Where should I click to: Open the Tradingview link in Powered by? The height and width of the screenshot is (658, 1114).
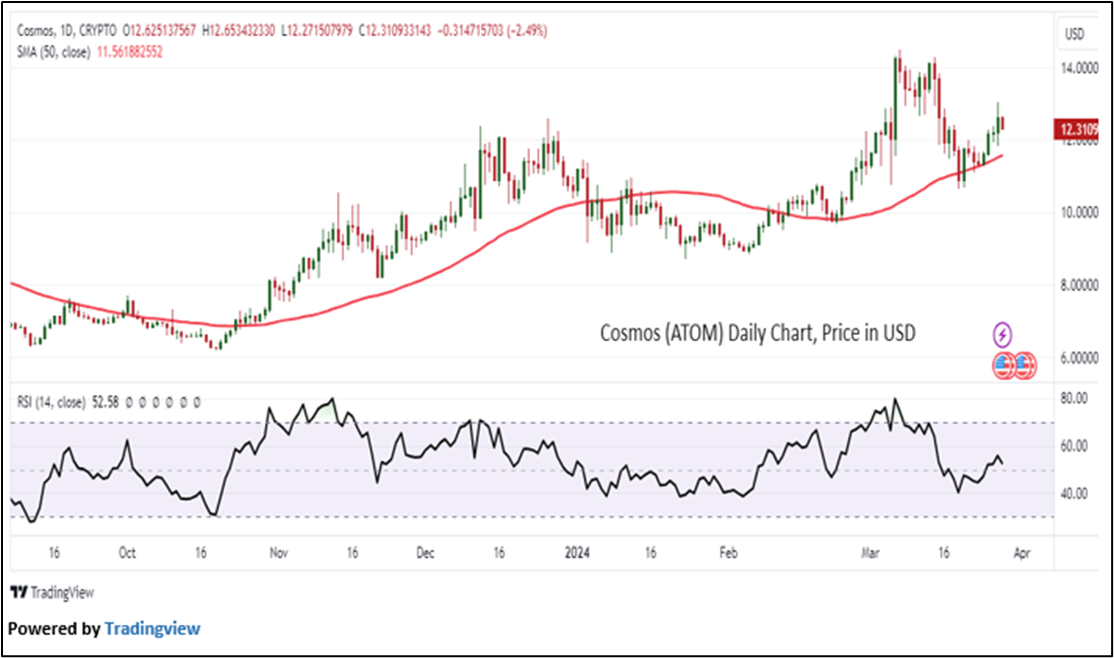152,628
